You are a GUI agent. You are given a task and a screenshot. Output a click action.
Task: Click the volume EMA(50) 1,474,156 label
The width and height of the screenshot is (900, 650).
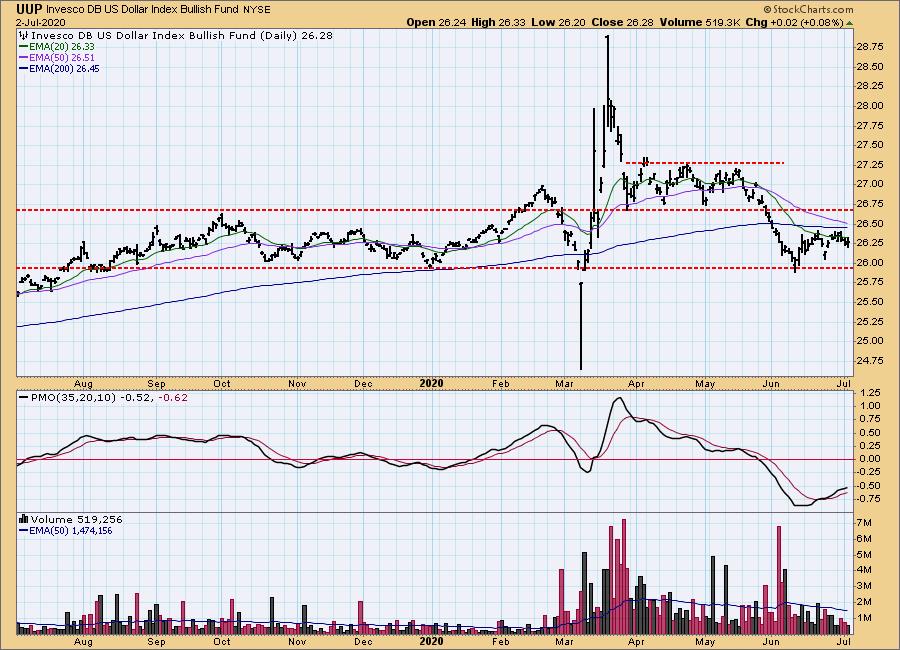(x=71, y=531)
